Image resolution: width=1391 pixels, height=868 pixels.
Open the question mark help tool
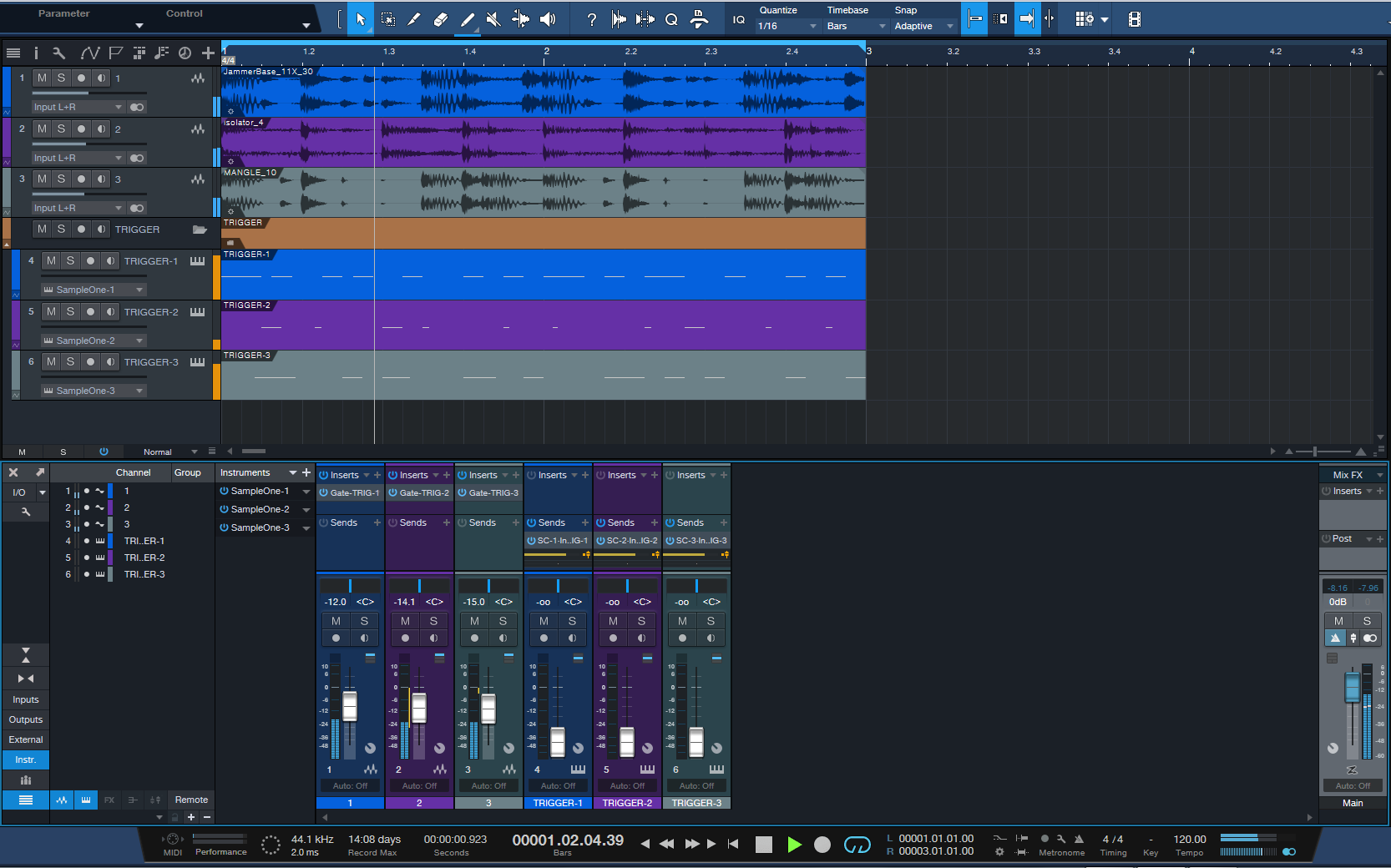tap(592, 19)
